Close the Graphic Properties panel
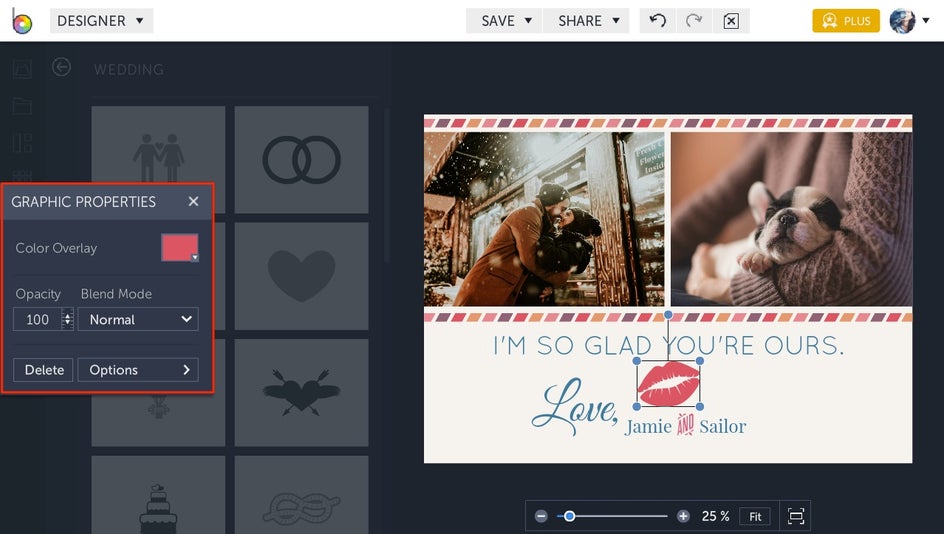This screenshot has height=534, width=944. (x=193, y=202)
